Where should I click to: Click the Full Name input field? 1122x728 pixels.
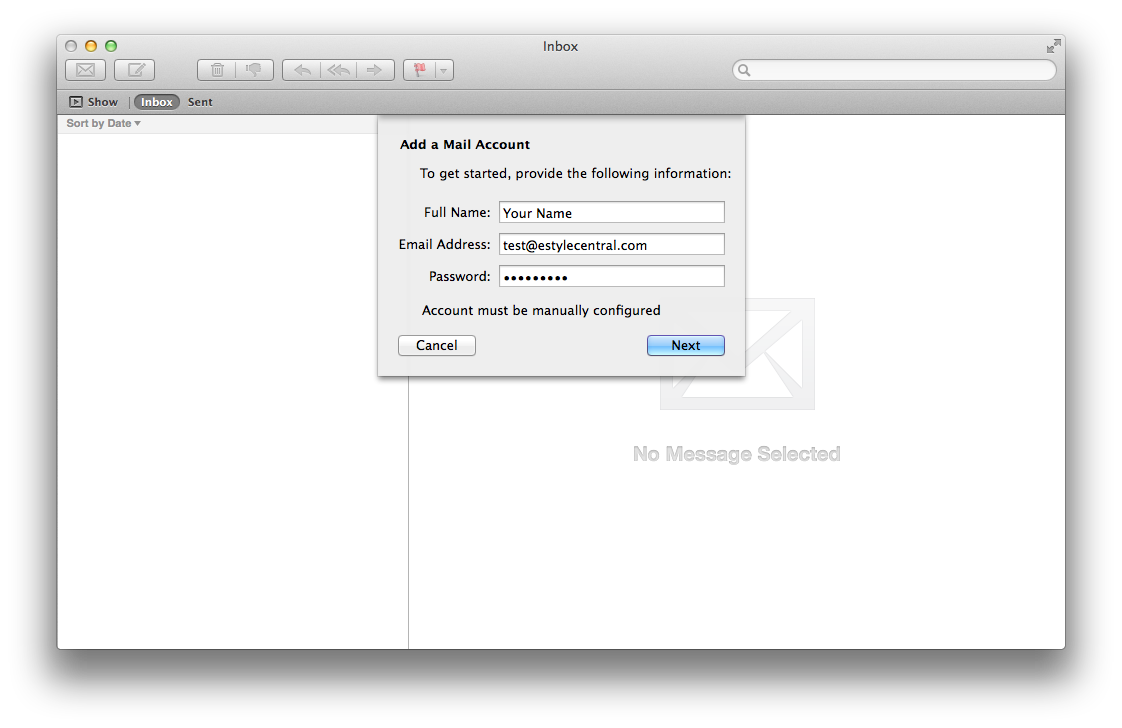pos(612,213)
